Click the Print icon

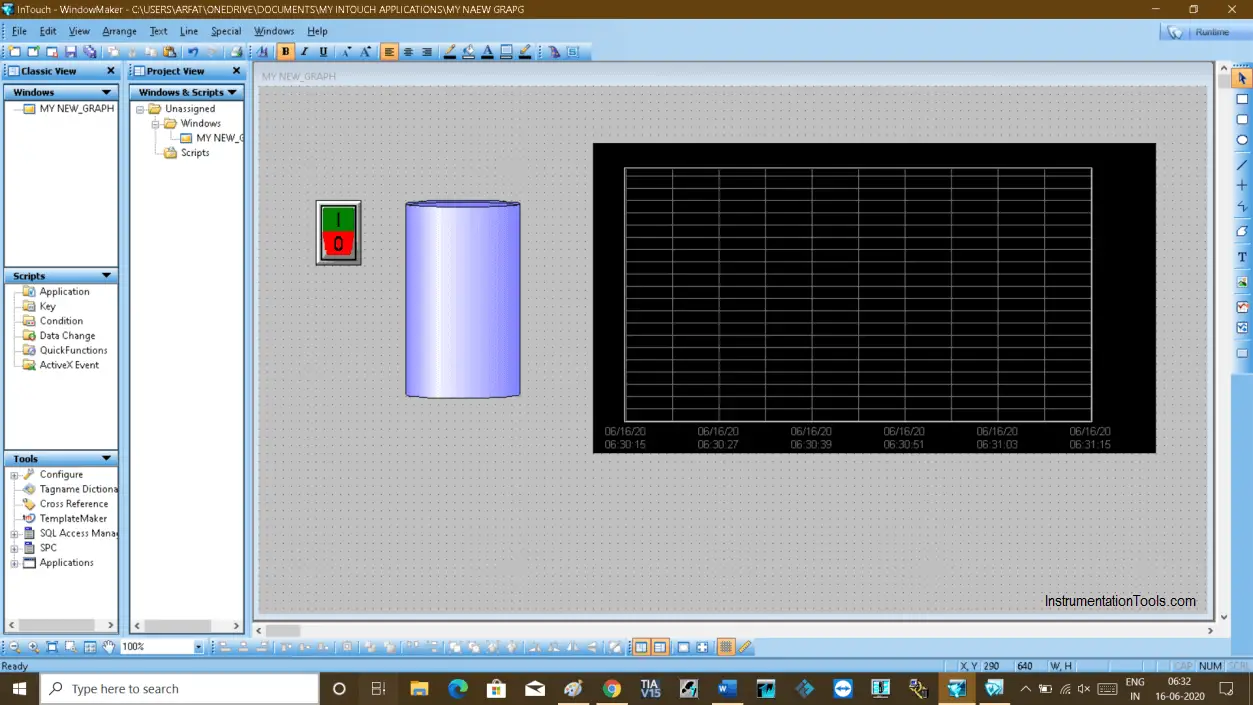[237, 52]
